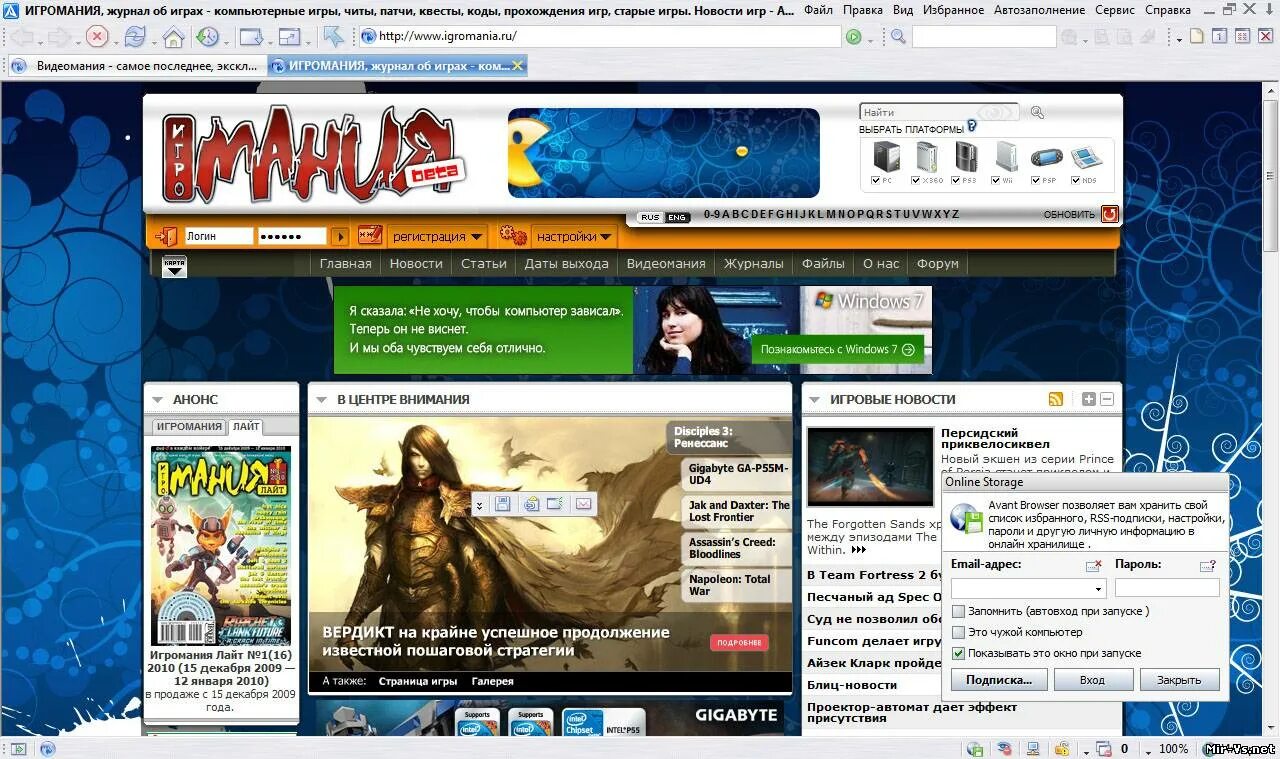Click Познакомьтесь с Windows 7 banner button
This screenshot has height=759, width=1280.
838,349
